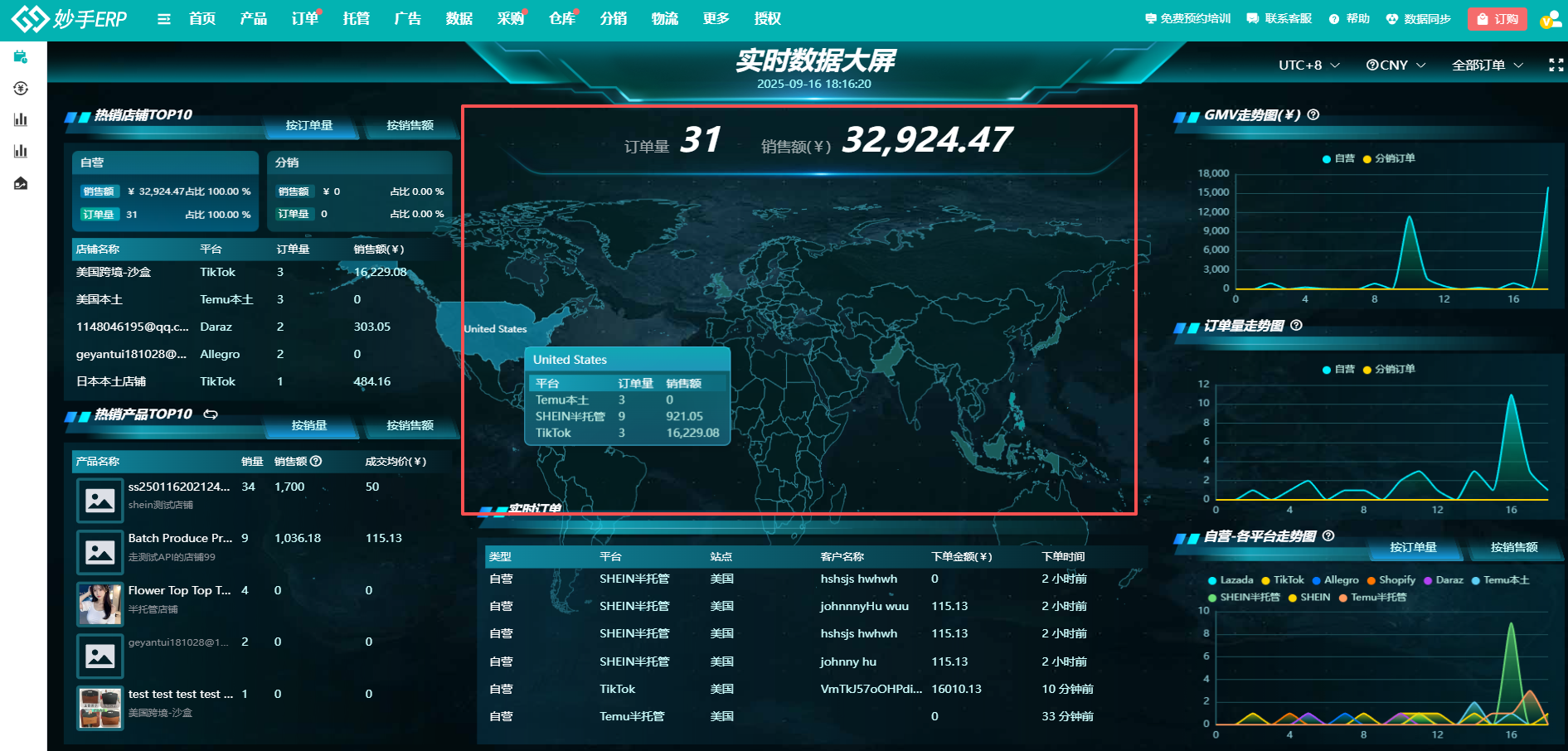The image size is (1568, 751).
Task: Open the 仓库 menu in top navigation
Action: 562,18
